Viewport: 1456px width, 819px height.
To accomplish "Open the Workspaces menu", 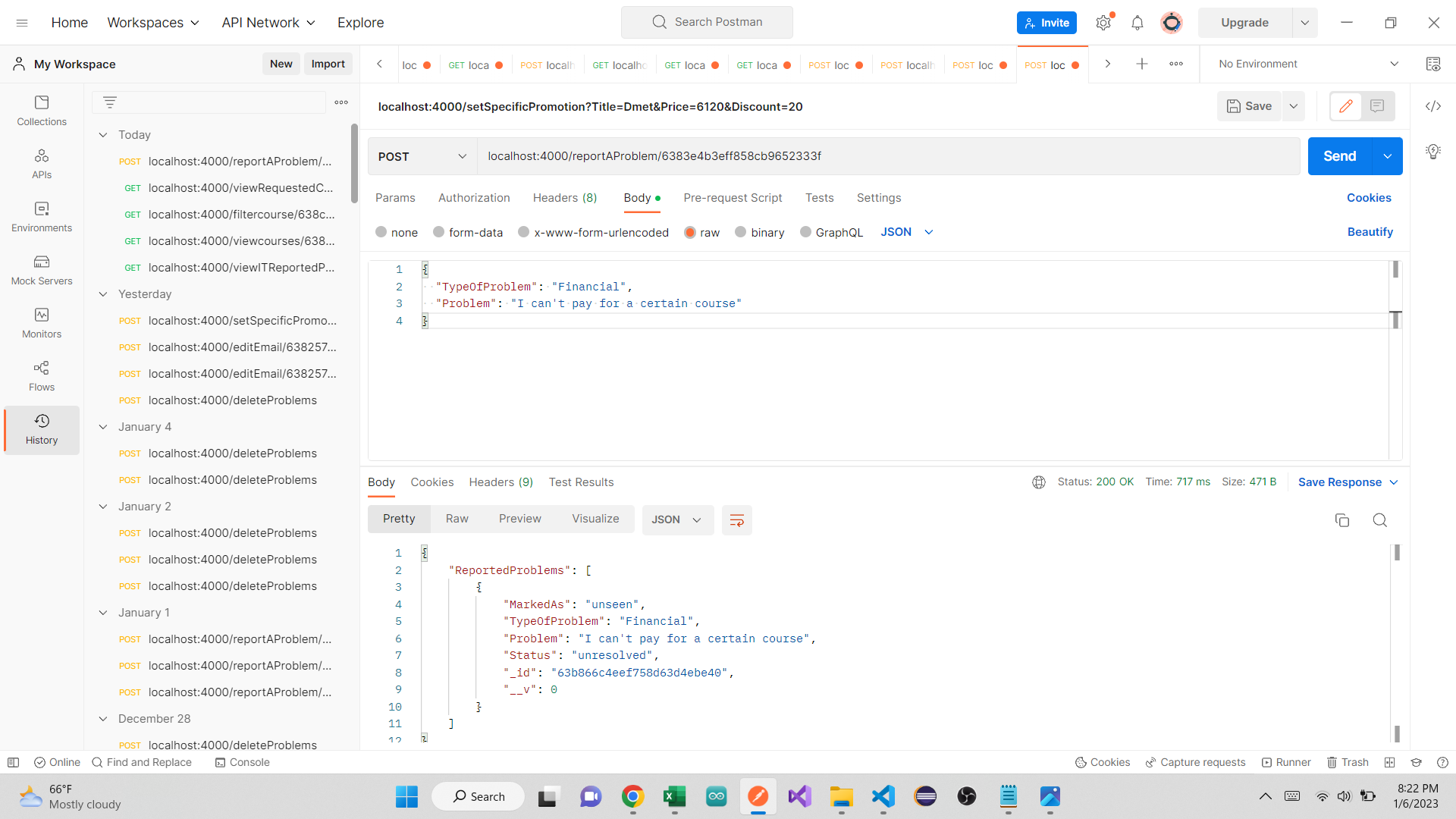I will click(x=152, y=22).
